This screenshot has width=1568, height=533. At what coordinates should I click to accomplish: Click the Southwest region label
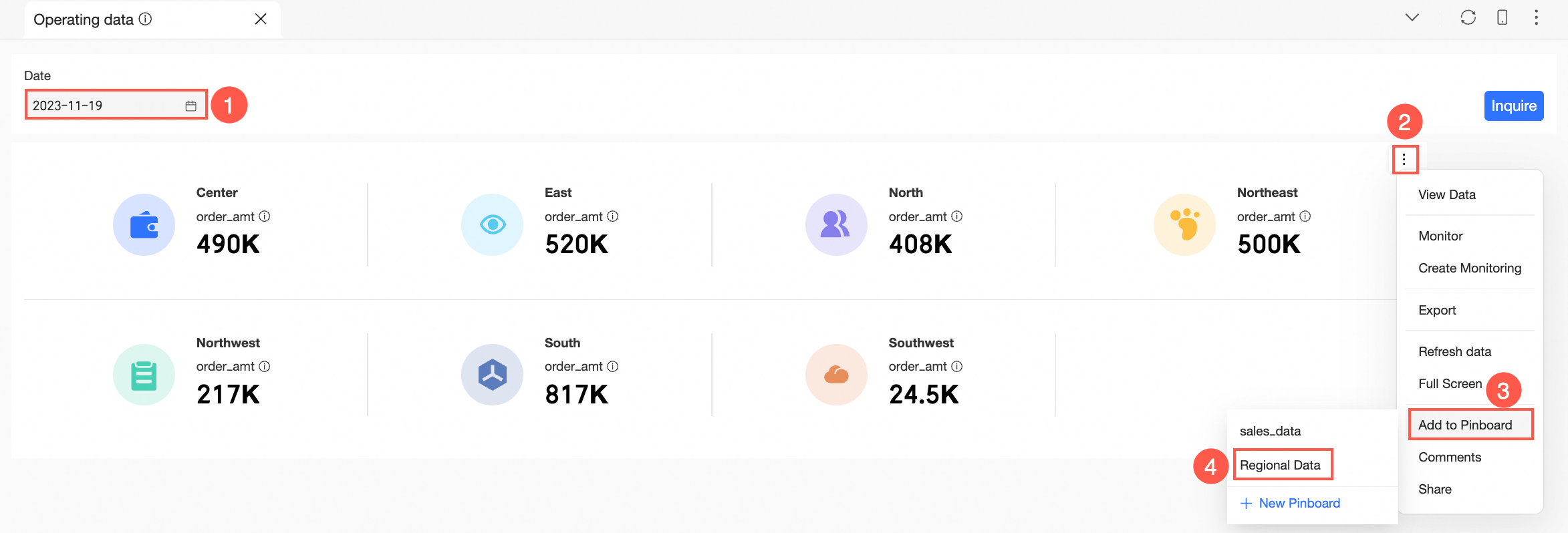coord(921,343)
